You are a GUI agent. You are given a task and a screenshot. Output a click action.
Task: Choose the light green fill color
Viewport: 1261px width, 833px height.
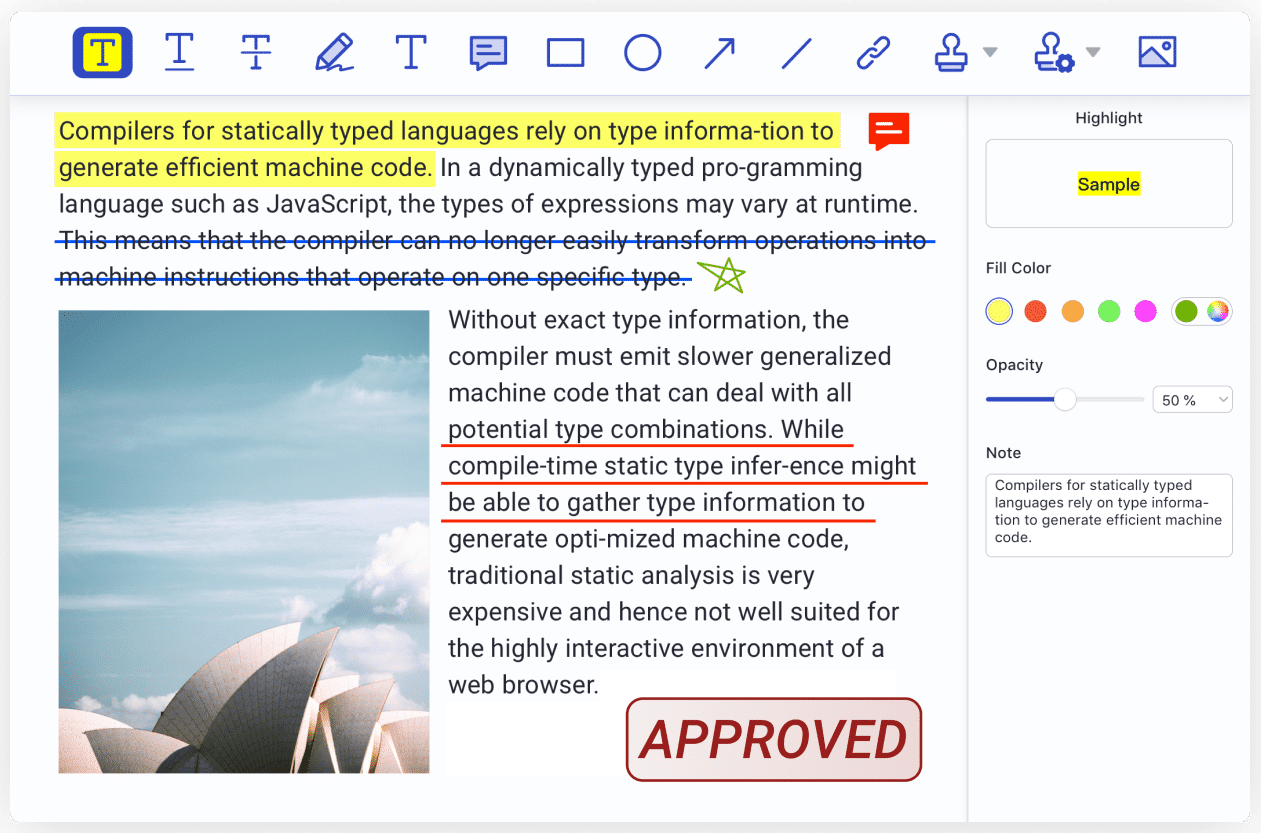pos(1109,311)
